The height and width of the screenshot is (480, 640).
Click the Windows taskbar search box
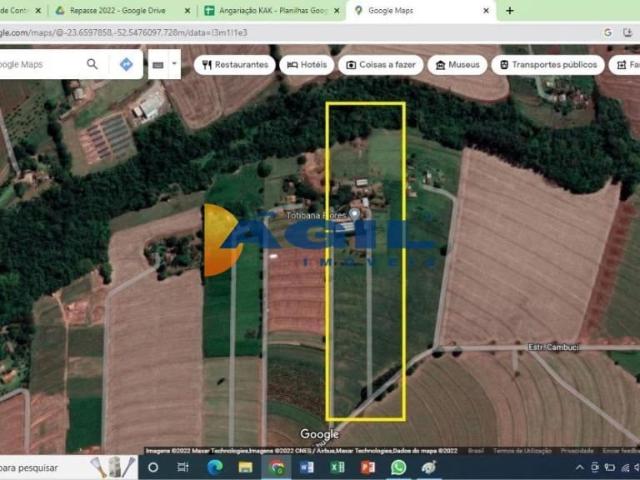(69, 468)
